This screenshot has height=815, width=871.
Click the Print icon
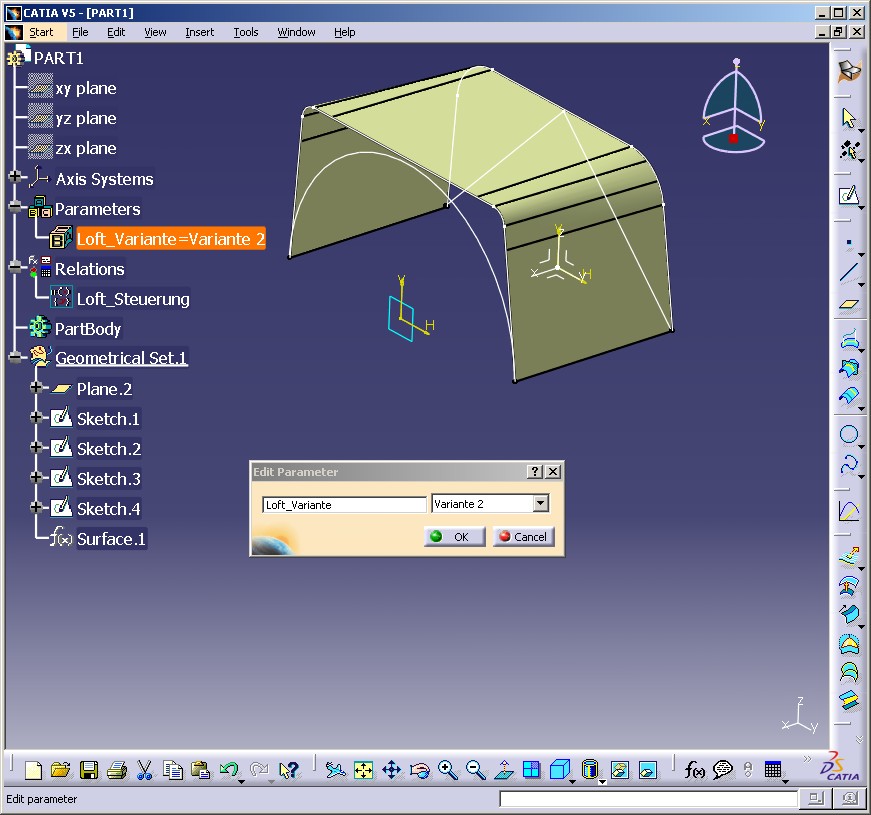[117, 770]
